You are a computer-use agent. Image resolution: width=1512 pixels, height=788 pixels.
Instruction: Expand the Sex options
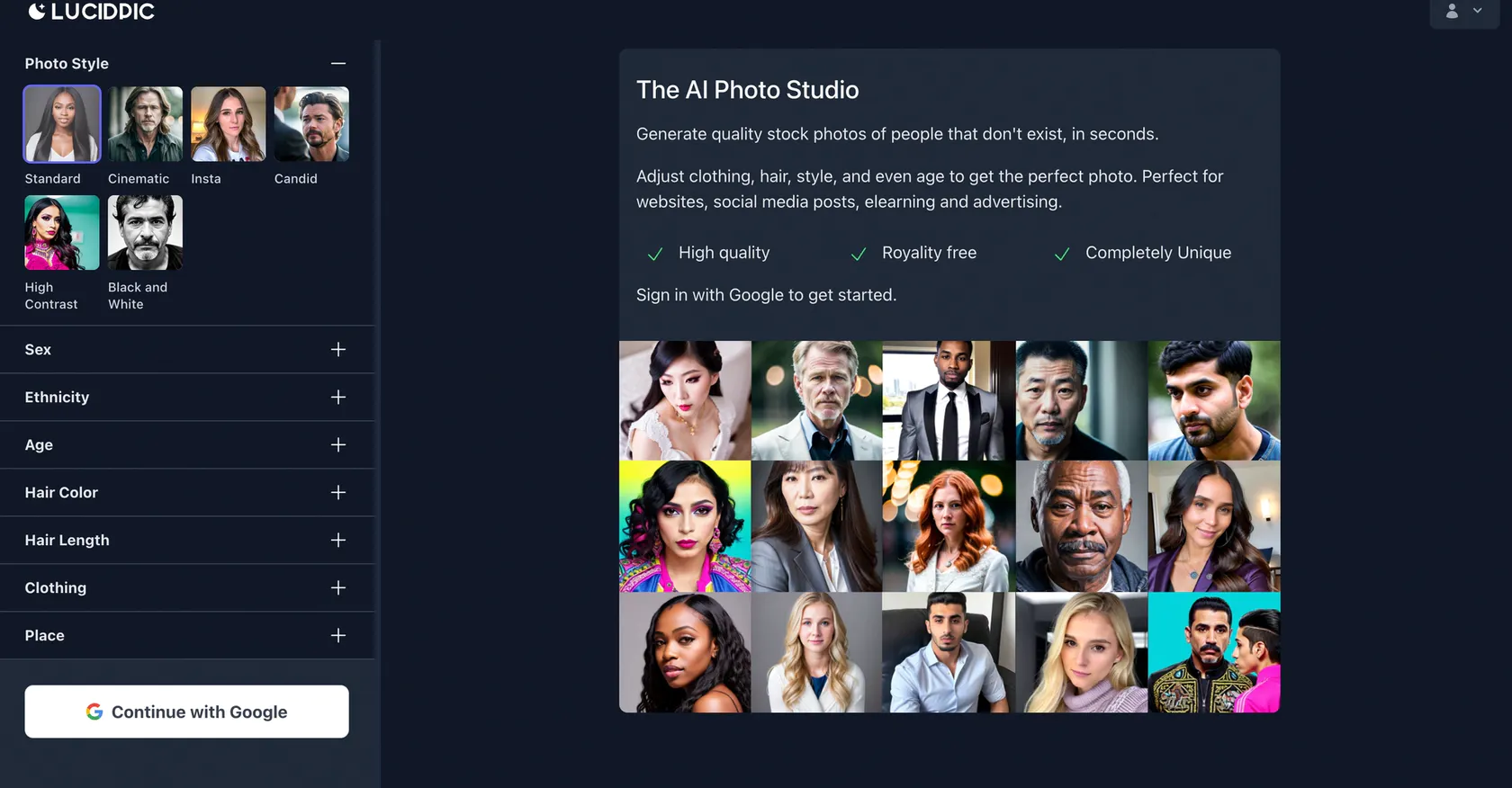[338, 350]
